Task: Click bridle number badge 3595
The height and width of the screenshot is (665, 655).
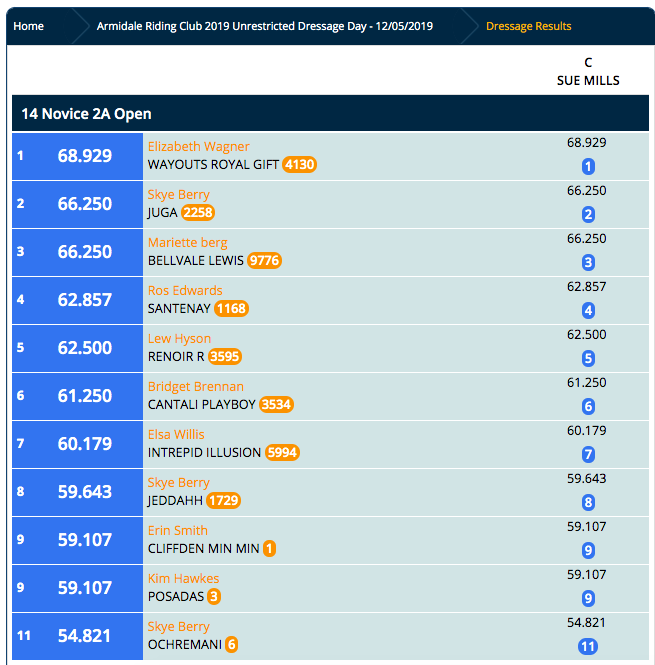Action: click(x=225, y=356)
